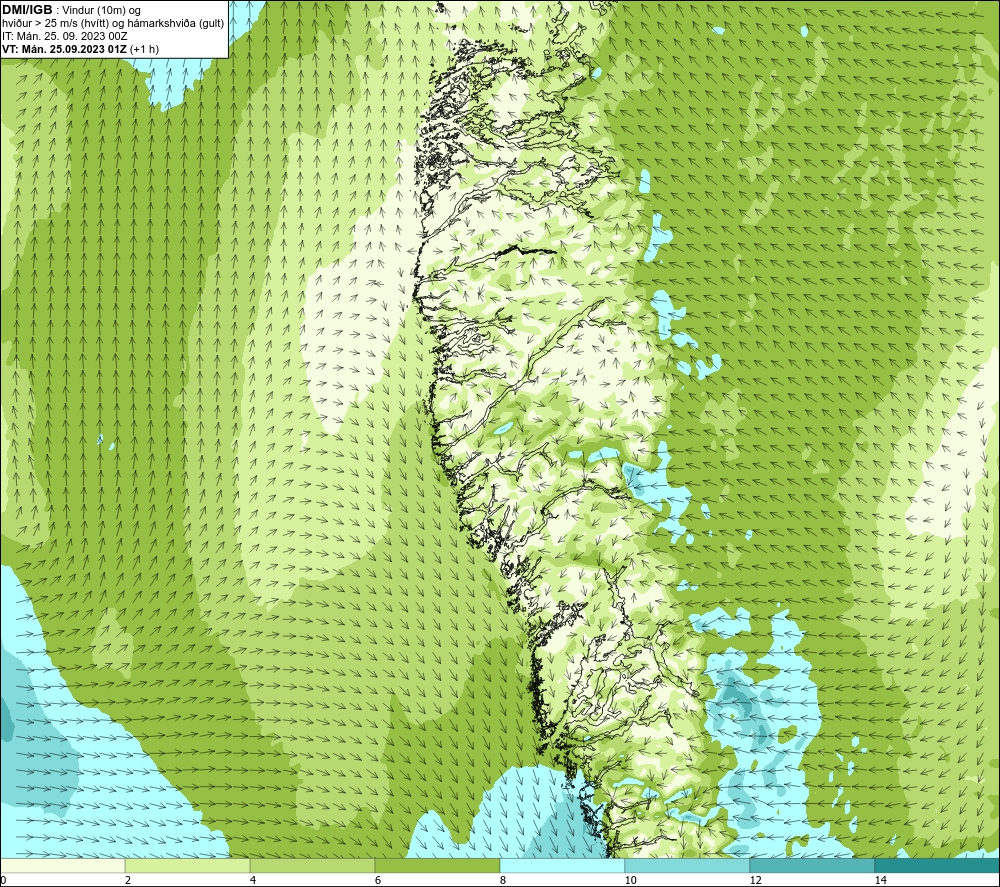Viewport: 1000px width, 887px height.
Task: Click the scale value 0
Action: [x=3, y=880]
